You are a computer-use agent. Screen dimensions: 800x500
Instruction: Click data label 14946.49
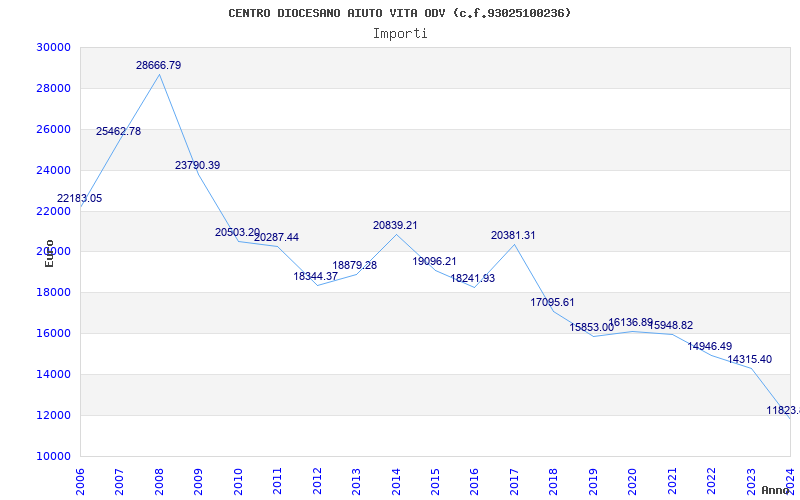point(710,346)
